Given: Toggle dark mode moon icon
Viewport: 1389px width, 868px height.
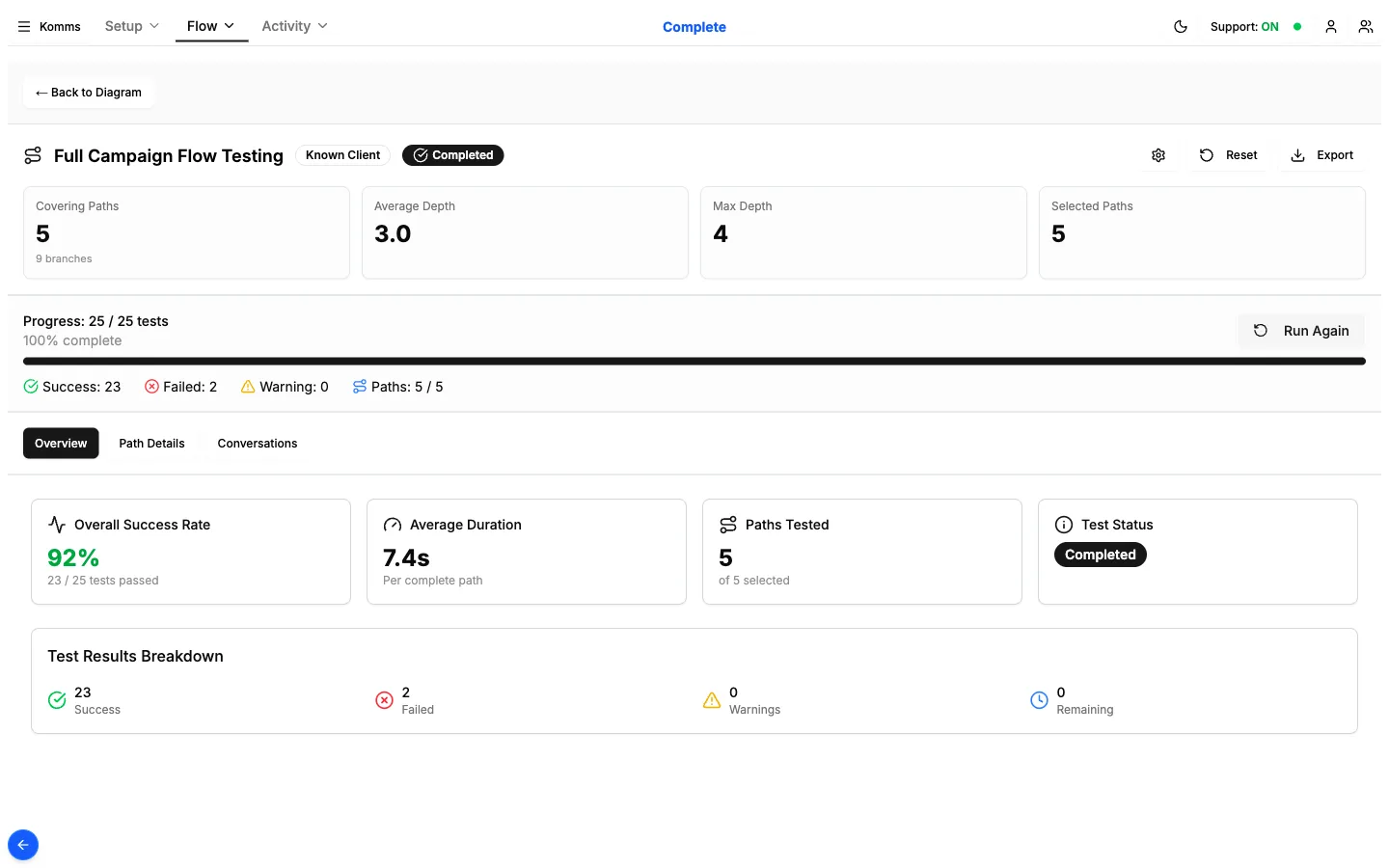Looking at the screenshot, I should coord(1180,27).
